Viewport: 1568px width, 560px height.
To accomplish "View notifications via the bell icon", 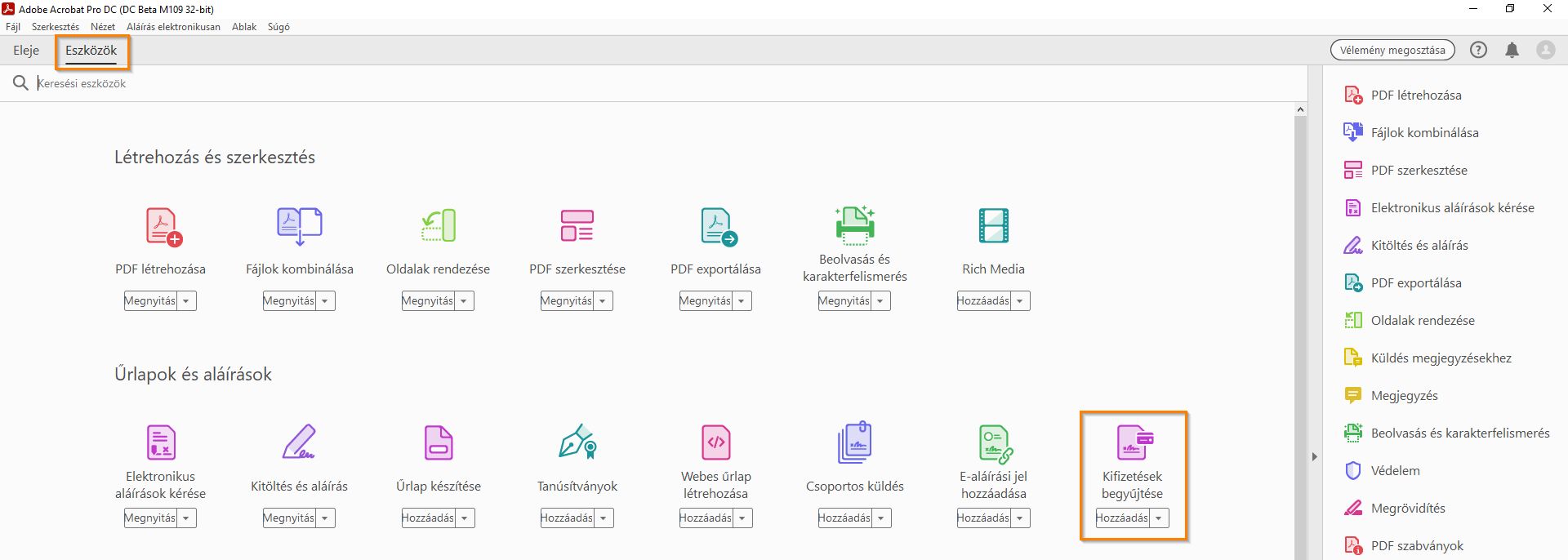I will pyautogui.click(x=1512, y=50).
